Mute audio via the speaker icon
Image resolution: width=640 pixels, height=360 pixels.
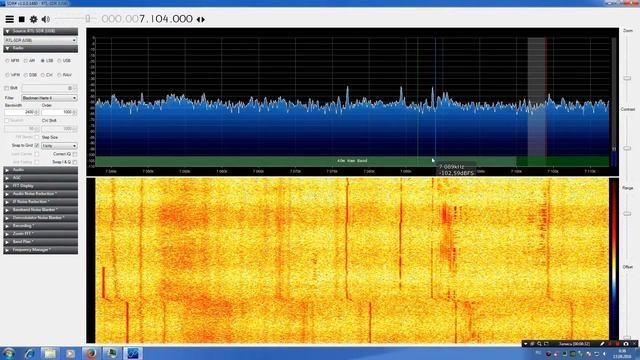(46, 19)
